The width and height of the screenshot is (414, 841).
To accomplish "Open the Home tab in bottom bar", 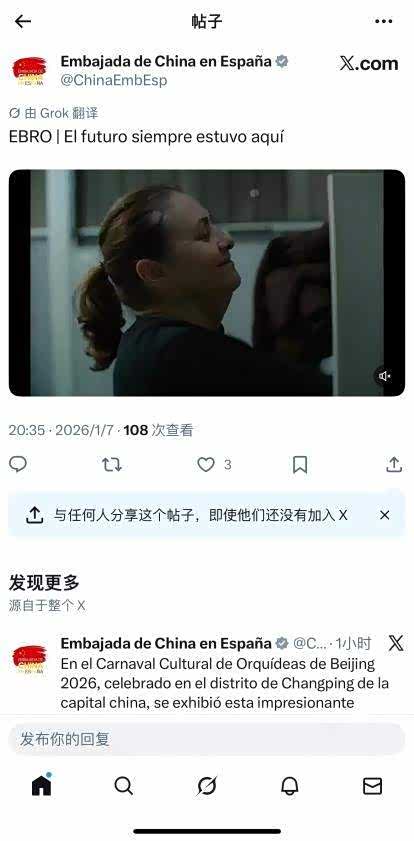I will [x=41, y=786].
